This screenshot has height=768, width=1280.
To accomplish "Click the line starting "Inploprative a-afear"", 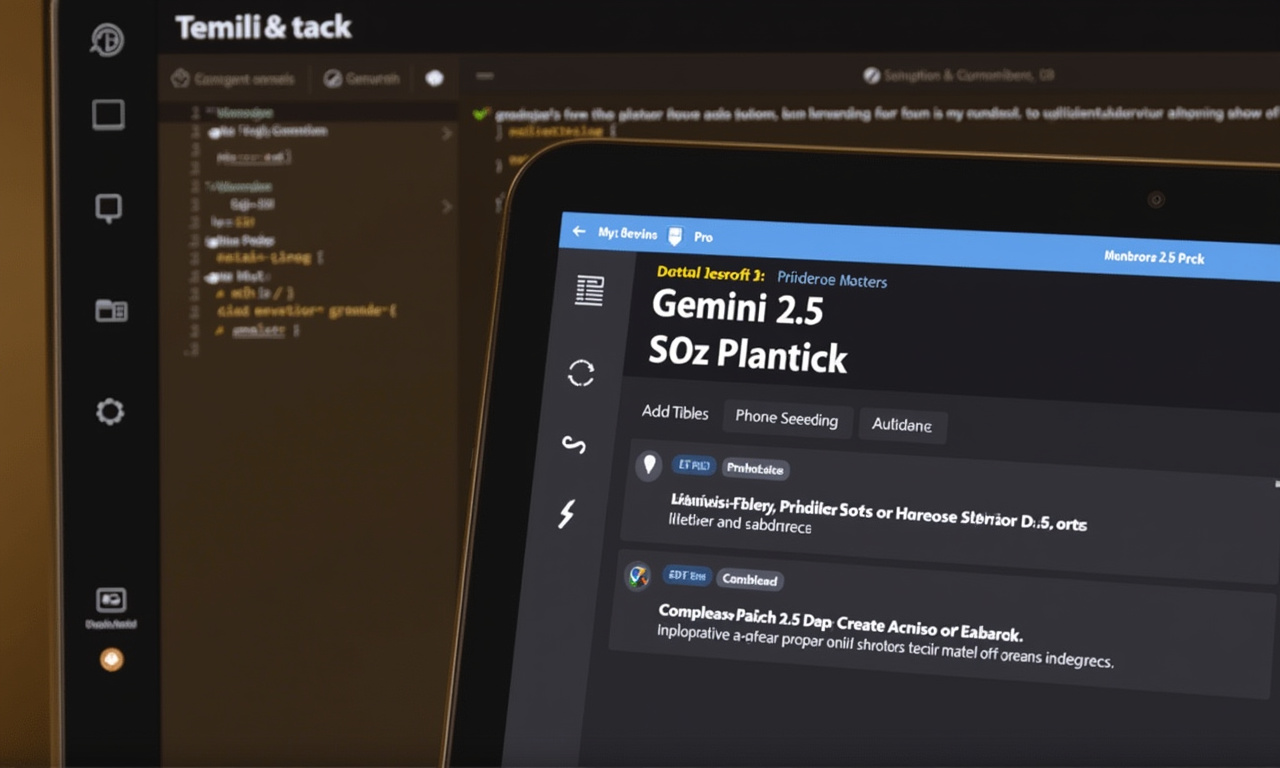I will tap(885, 647).
